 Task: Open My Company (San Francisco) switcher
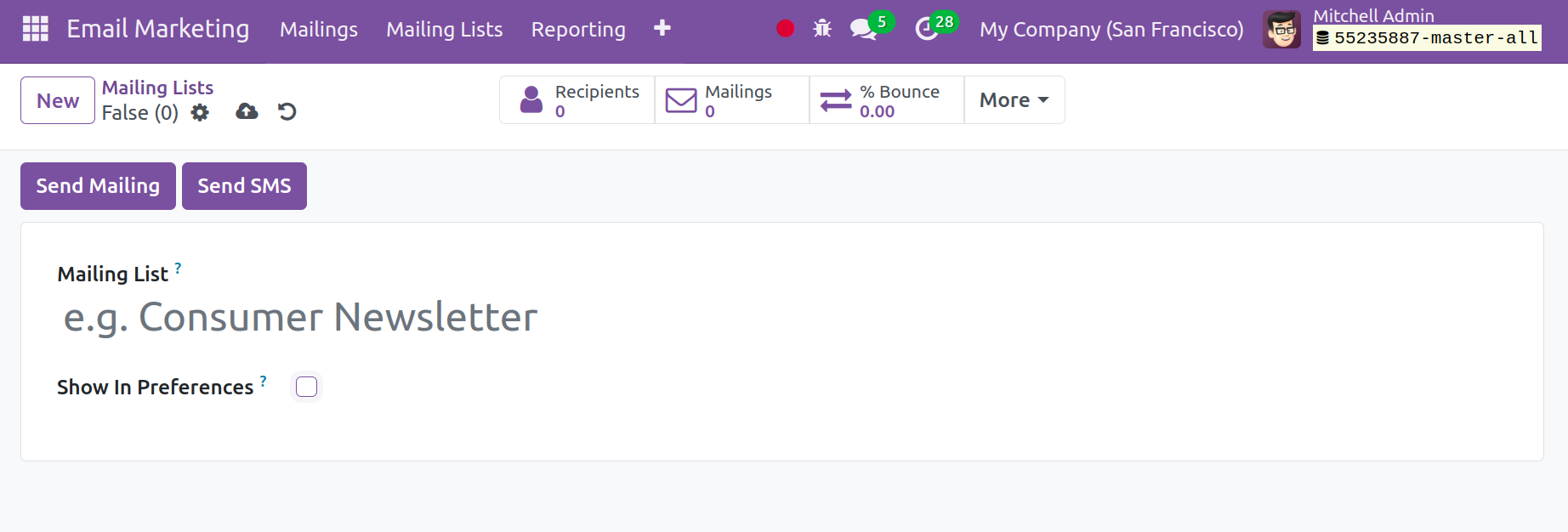tap(1111, 30)
